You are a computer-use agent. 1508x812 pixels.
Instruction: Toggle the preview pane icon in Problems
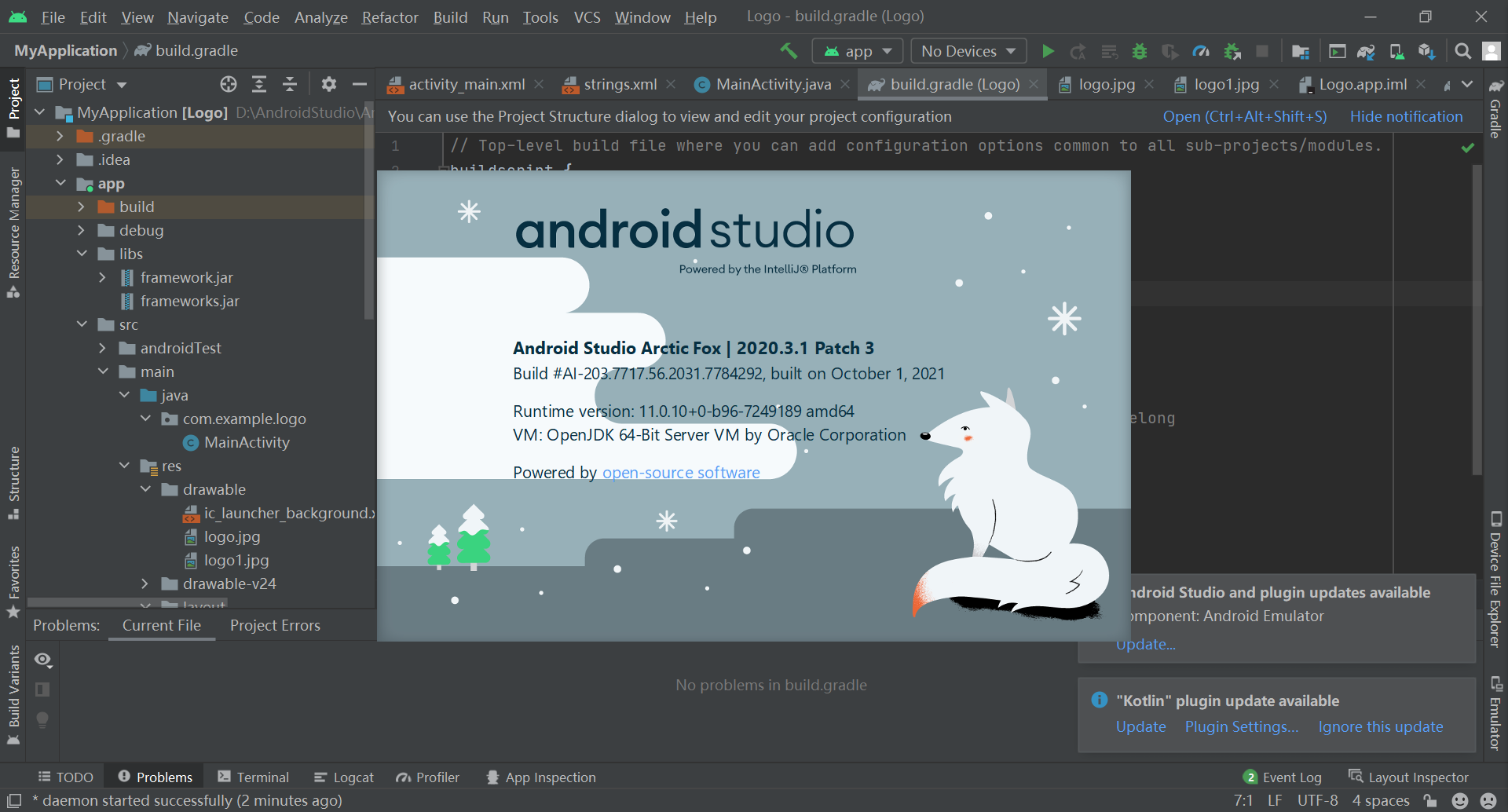pos(43,689)
